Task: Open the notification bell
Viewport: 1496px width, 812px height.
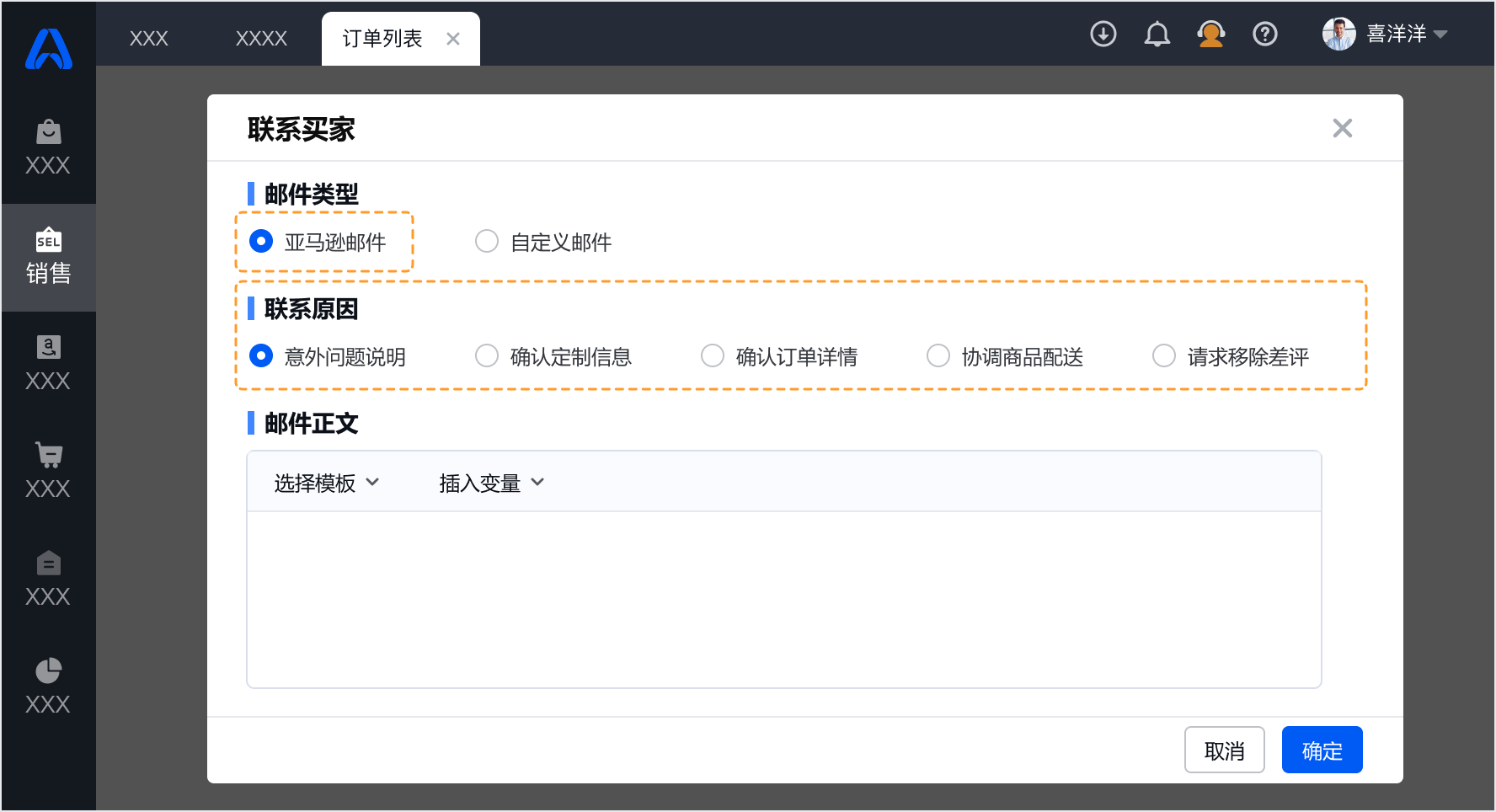Action: 1157,34
